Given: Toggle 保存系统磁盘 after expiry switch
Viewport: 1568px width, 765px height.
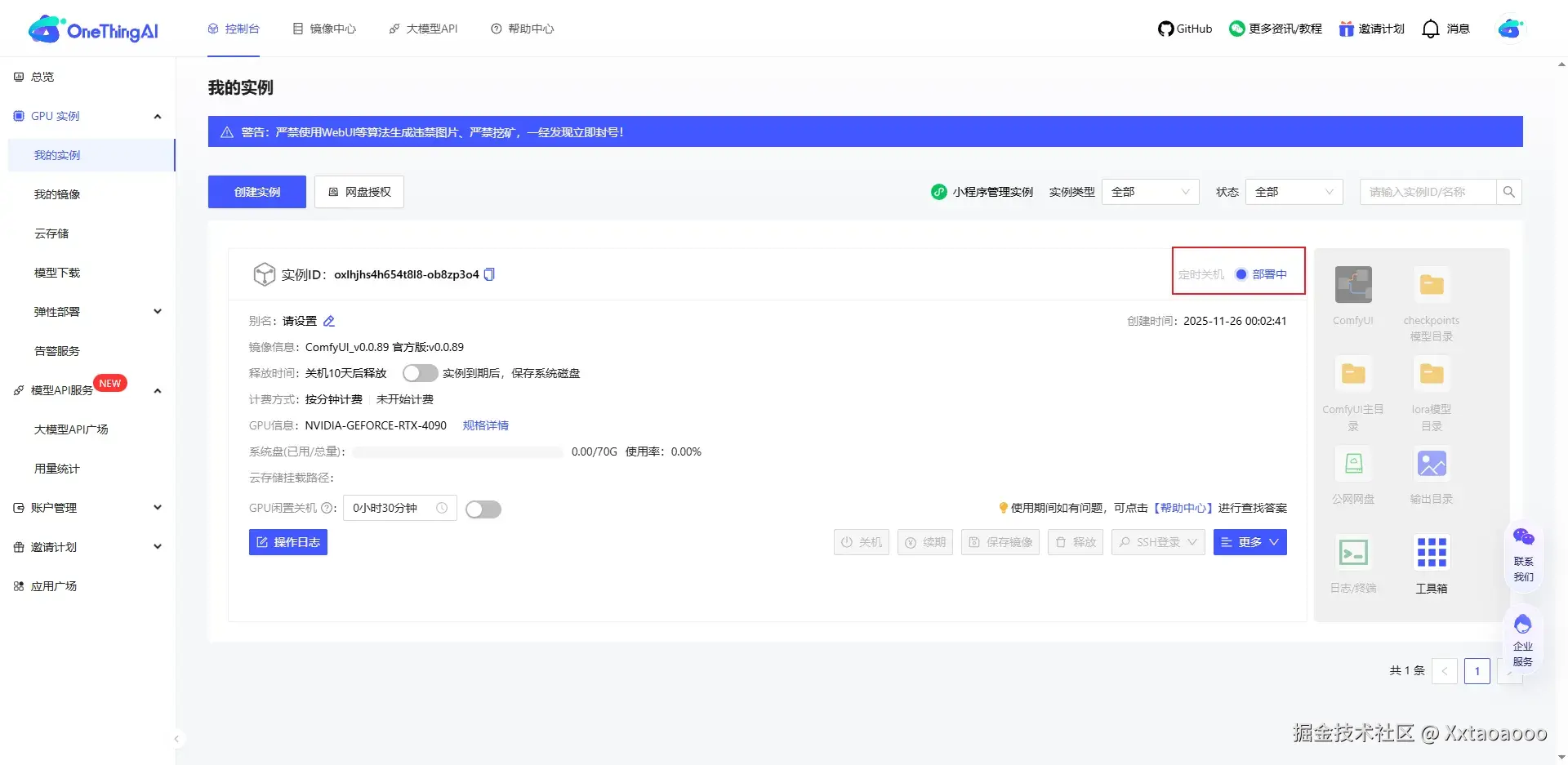Looking at the screenshot, I should tap(420, 373).
